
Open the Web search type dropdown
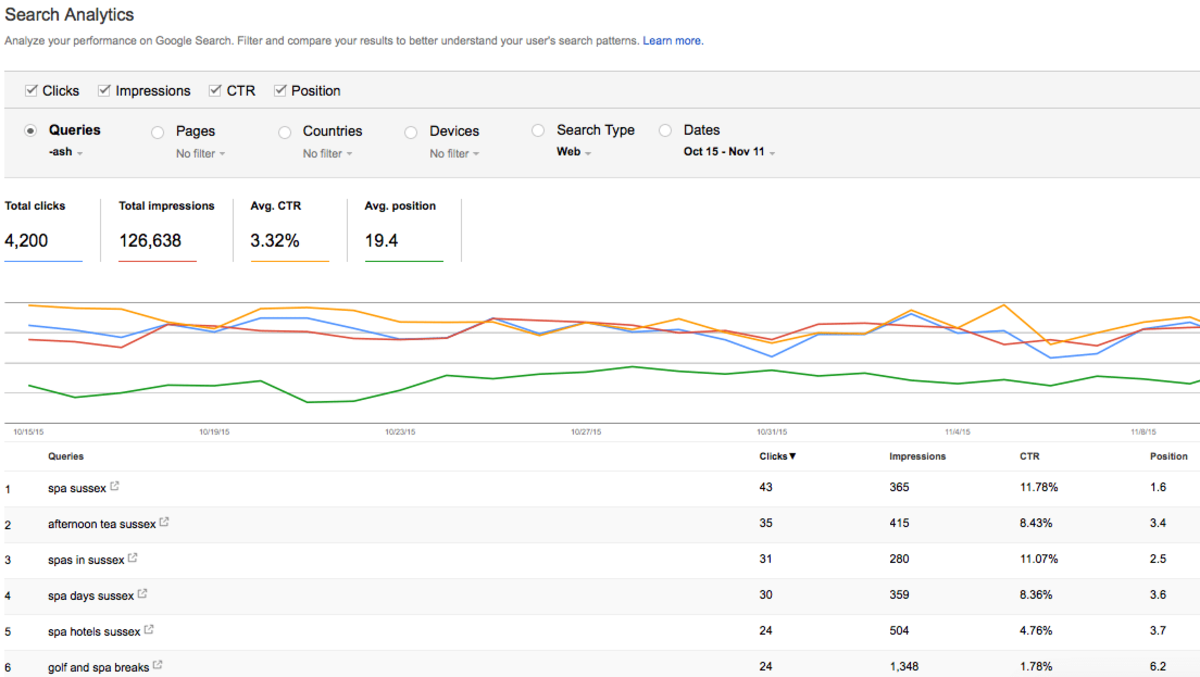[574, 153]
